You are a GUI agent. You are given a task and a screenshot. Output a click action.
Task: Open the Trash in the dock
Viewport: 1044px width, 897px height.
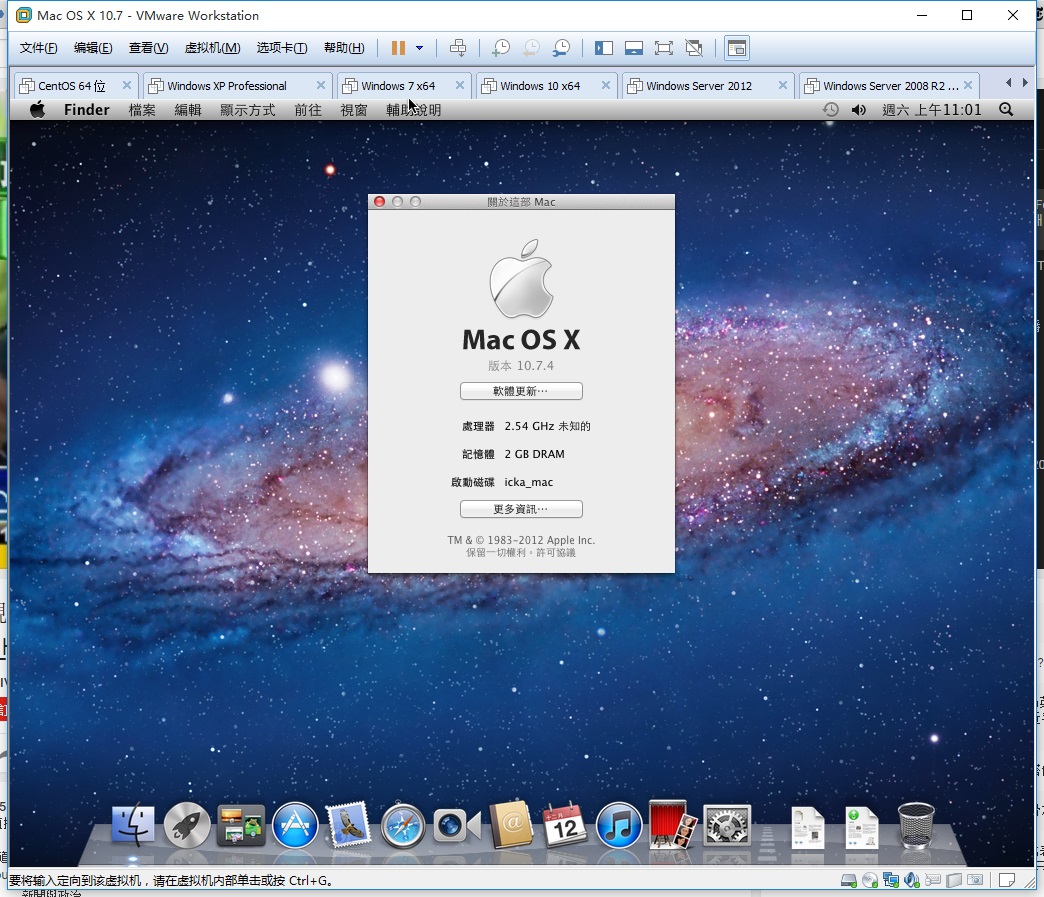tap(916, 826)
